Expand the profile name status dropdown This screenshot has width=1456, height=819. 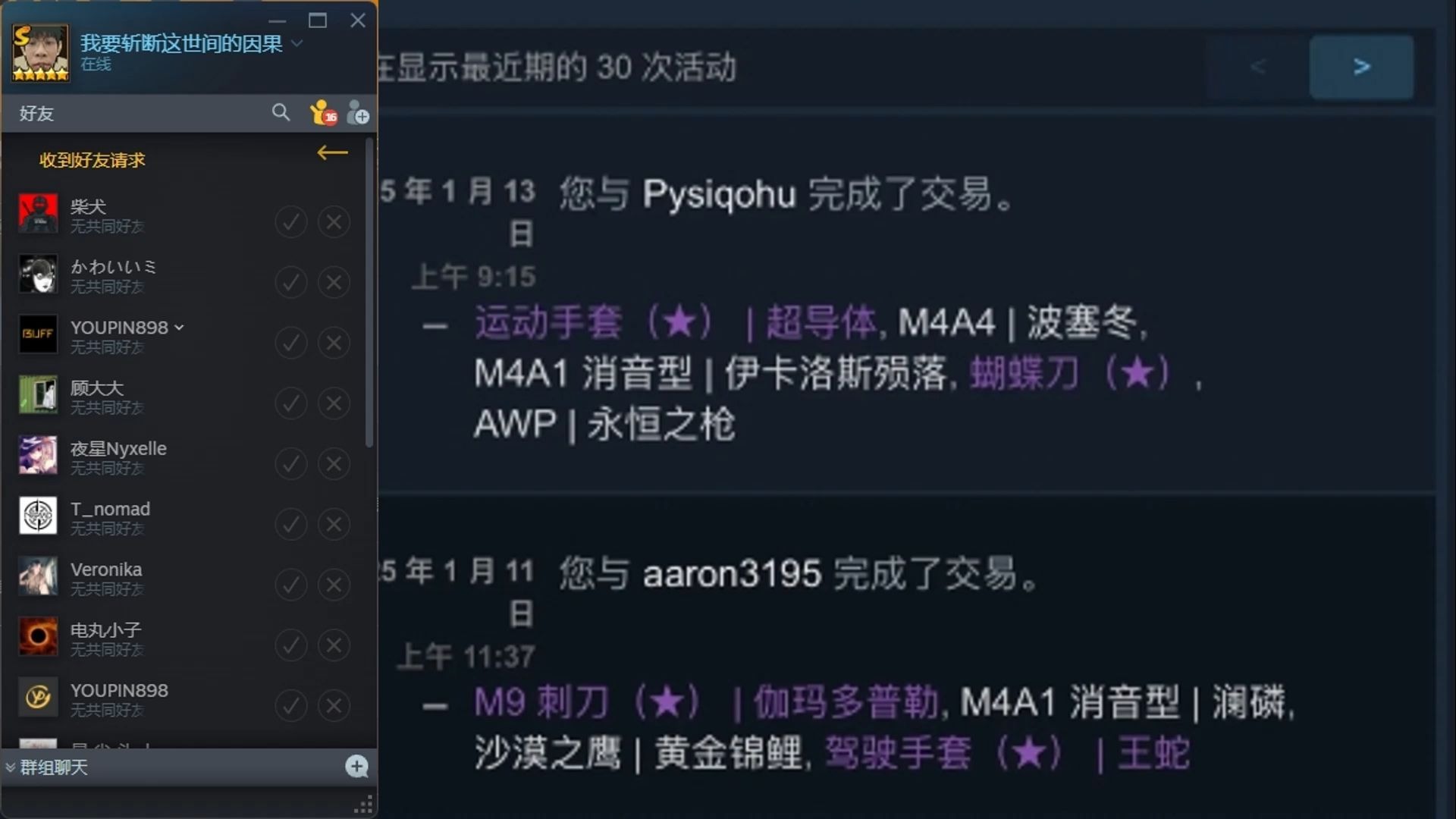(x=297, y=43)
